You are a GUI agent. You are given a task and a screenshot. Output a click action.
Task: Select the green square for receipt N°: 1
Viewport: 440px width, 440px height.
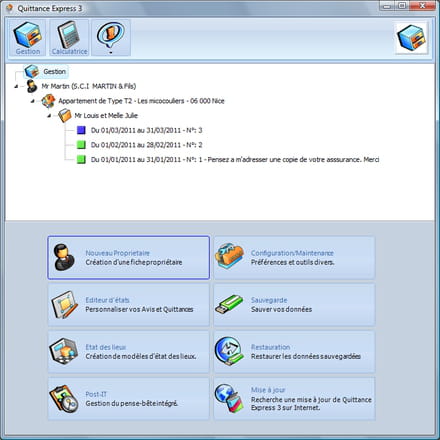(x=81, y=159)
